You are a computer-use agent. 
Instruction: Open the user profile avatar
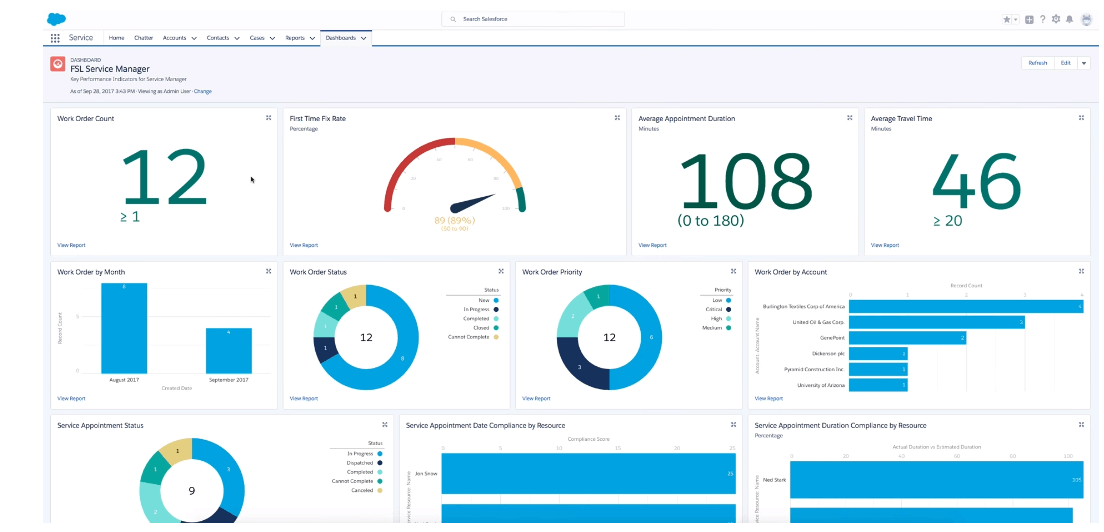(1086, 19)
